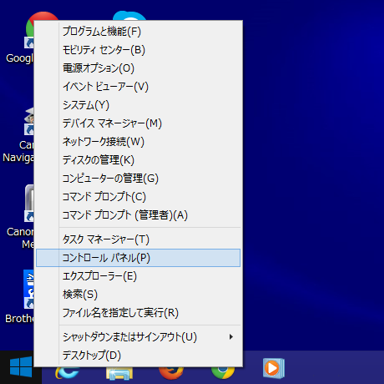Launch Firefox from the taskbar
The width and height of the screenshot is (384, 384).
tap(171, 373)
